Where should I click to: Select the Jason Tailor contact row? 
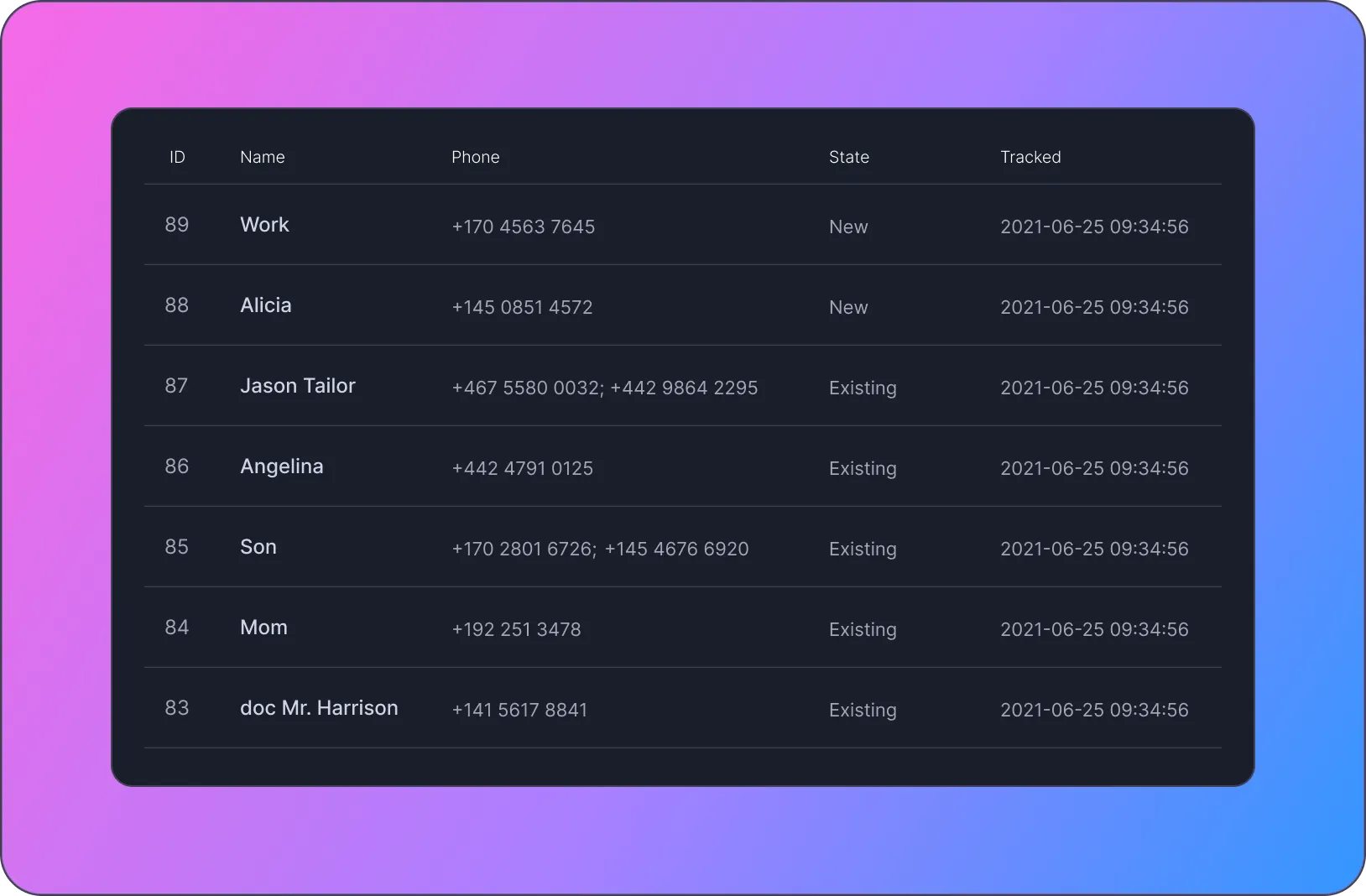click(298, 386)
